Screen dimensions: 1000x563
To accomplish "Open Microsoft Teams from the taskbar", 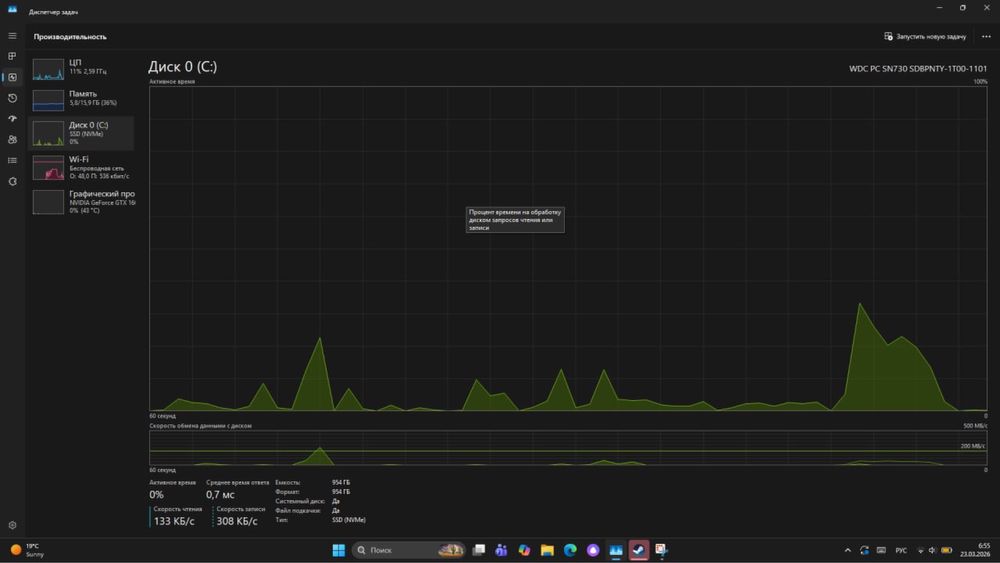I will [501, 550].
